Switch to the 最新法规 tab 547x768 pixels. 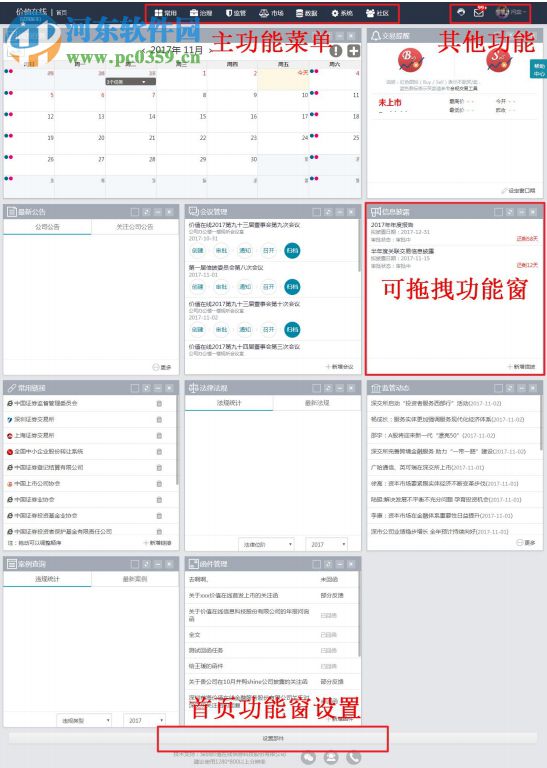(x=317, y=403)
